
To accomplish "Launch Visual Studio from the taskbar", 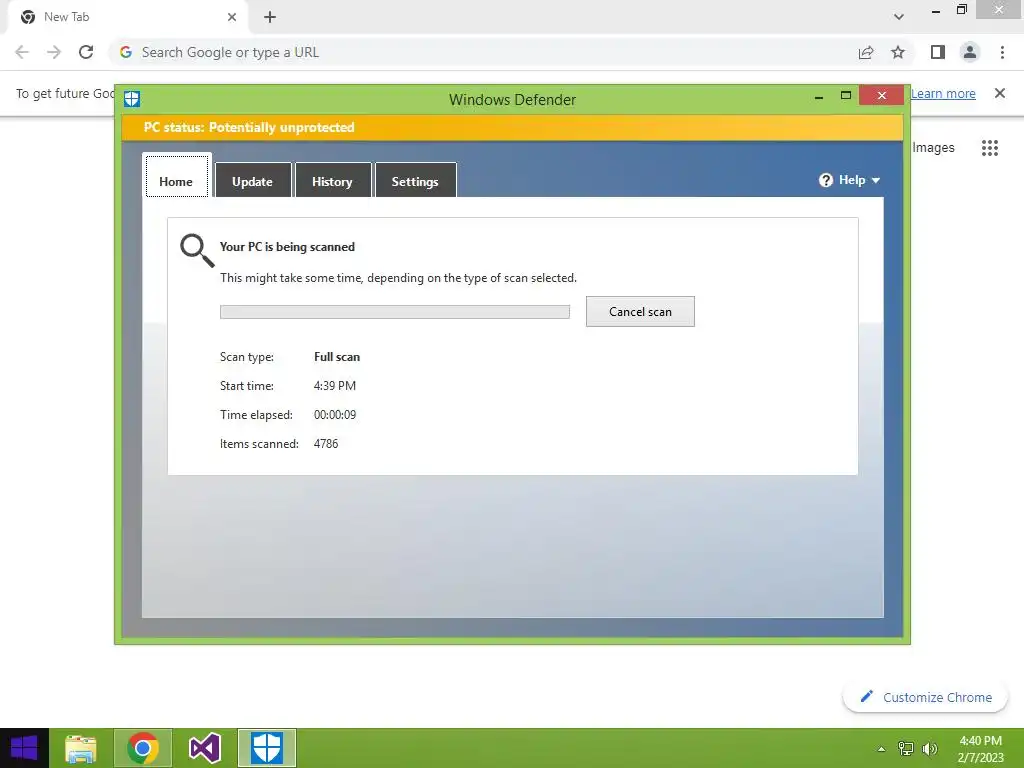I will coord(204,748).
